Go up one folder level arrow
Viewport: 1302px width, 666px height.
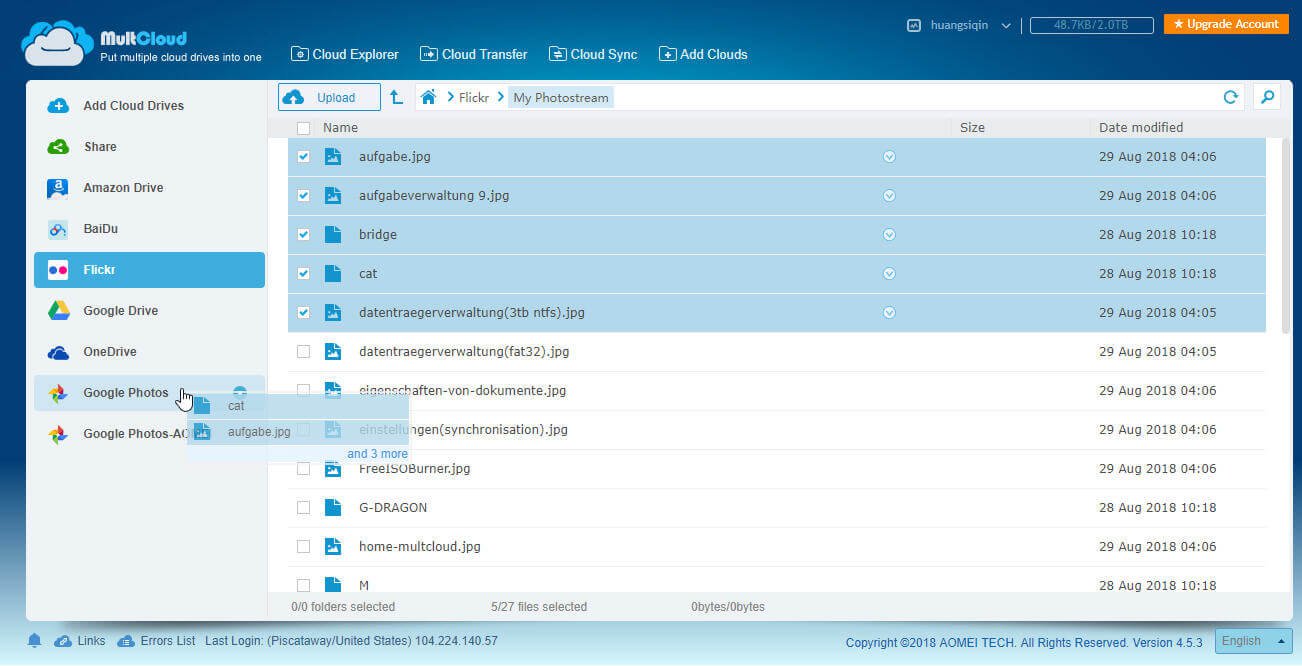tap(397, 97)
